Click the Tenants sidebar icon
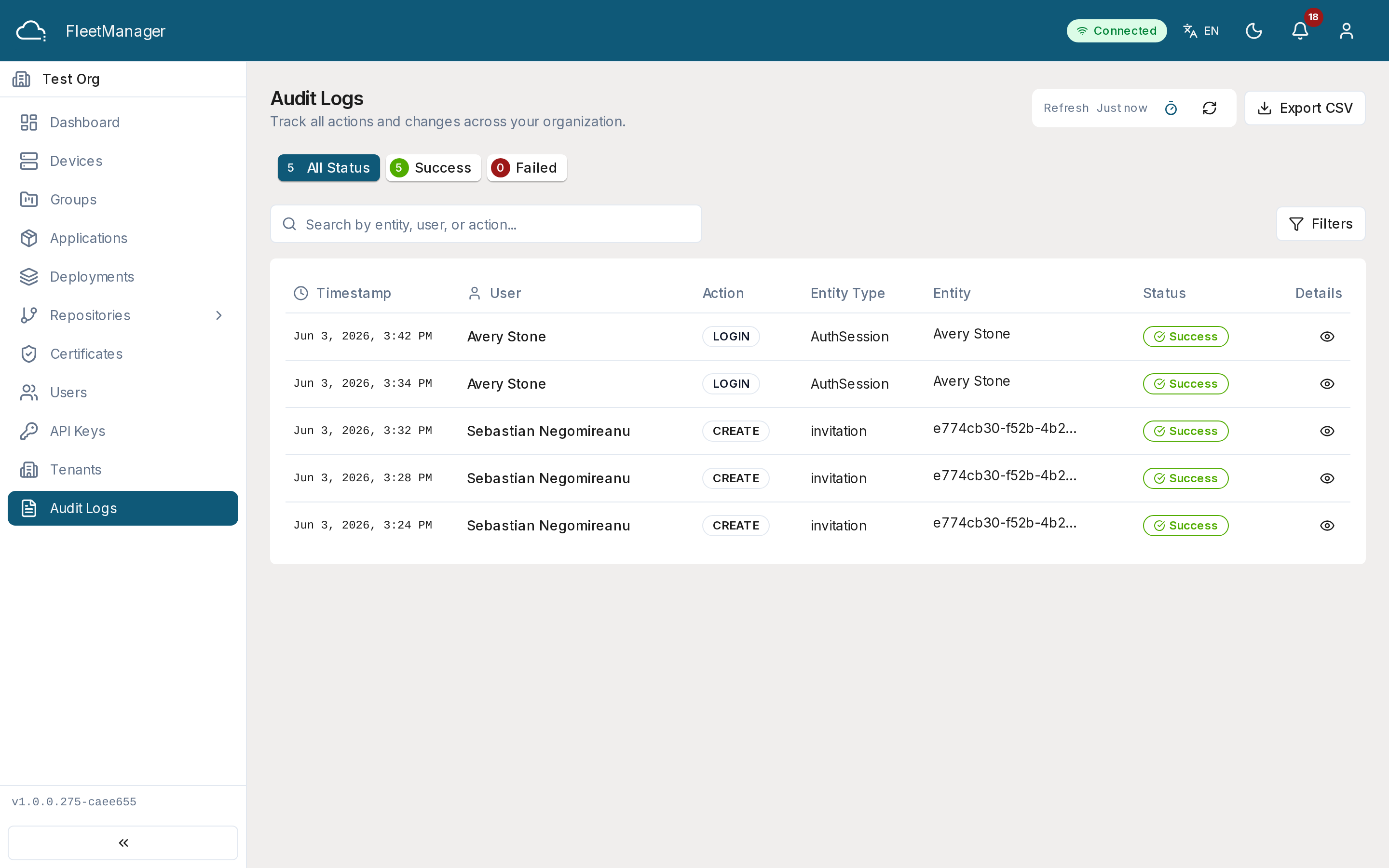This screenshot has width=1389, height=868. click(29, 470)
